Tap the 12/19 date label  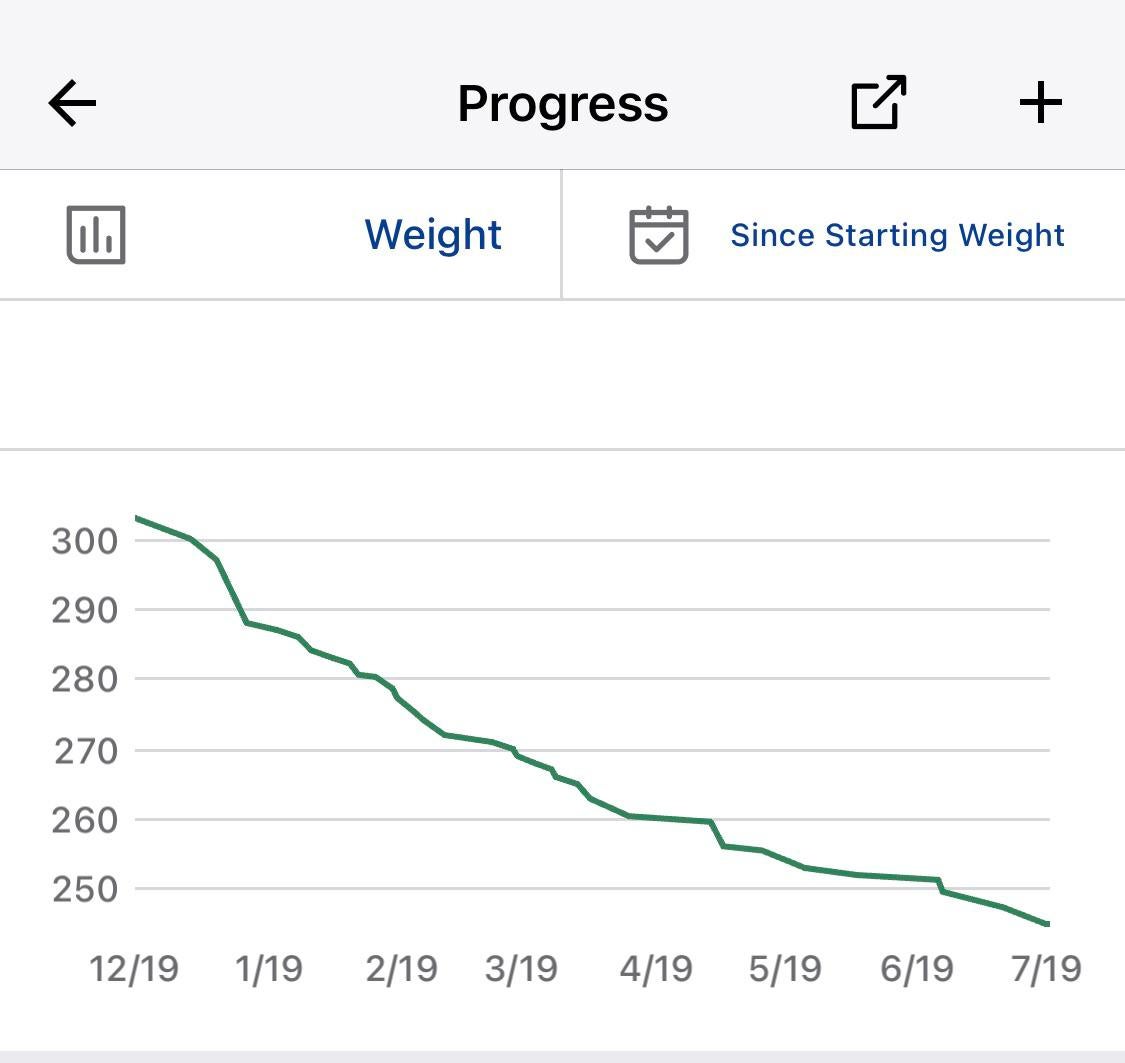tap(134, 968)
